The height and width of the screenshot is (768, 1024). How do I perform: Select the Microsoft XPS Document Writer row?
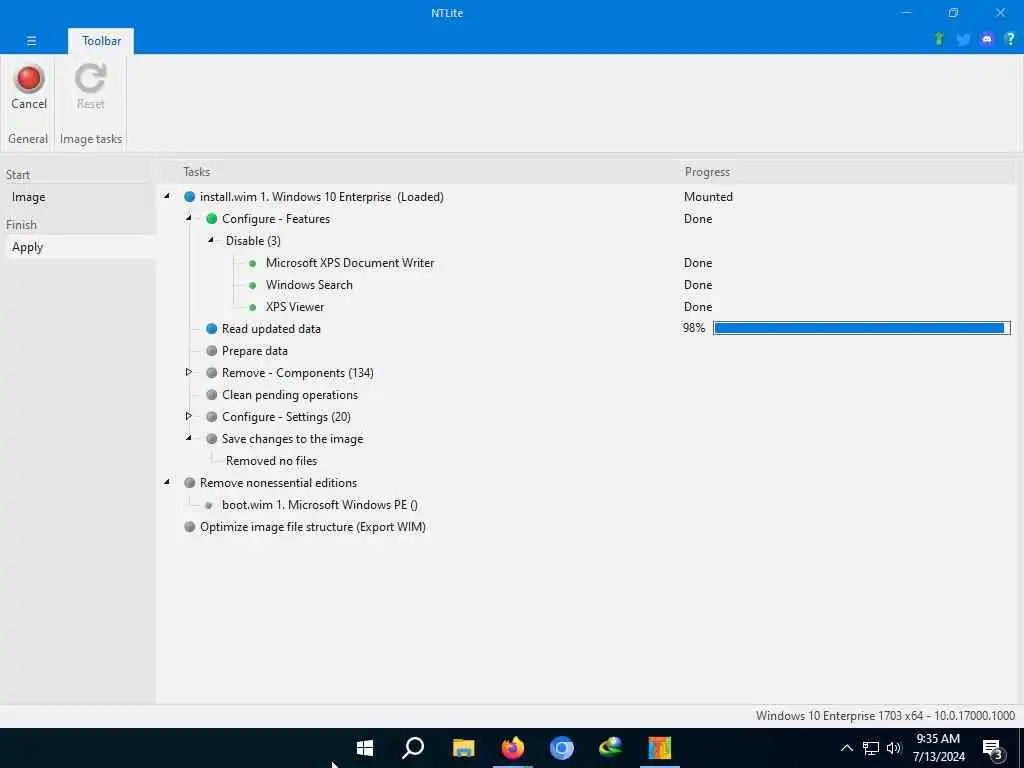350,263
